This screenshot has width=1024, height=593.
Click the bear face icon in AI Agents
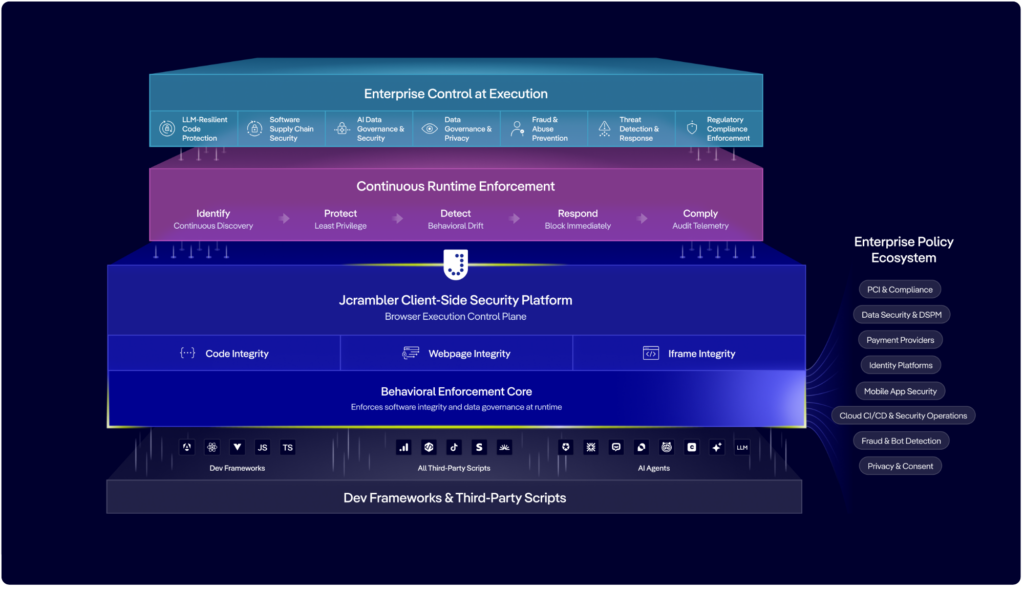pyautogui.click(x=666, y=447)
